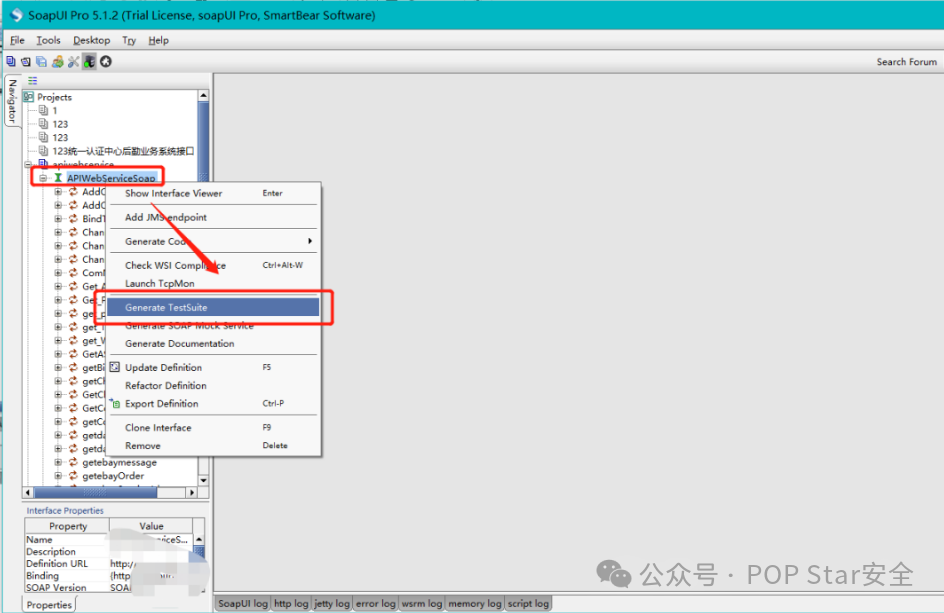Image resolution: width=944 pixels, height=613 pixels.
Task: Open the jetty log tab
Action: click(332, 603)
